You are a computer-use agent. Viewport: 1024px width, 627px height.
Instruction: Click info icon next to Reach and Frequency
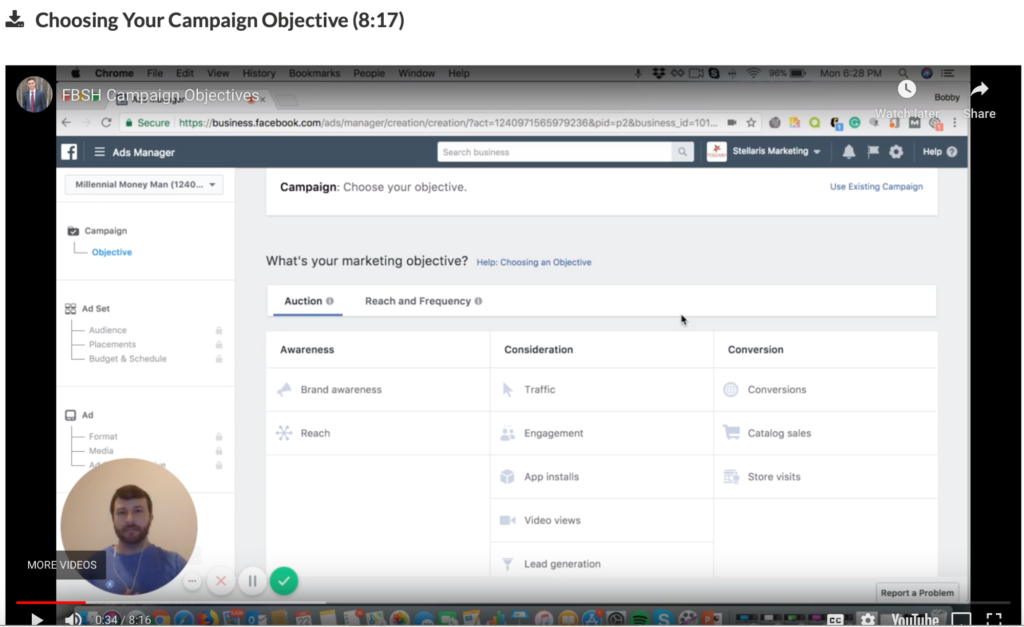[479, 301]
